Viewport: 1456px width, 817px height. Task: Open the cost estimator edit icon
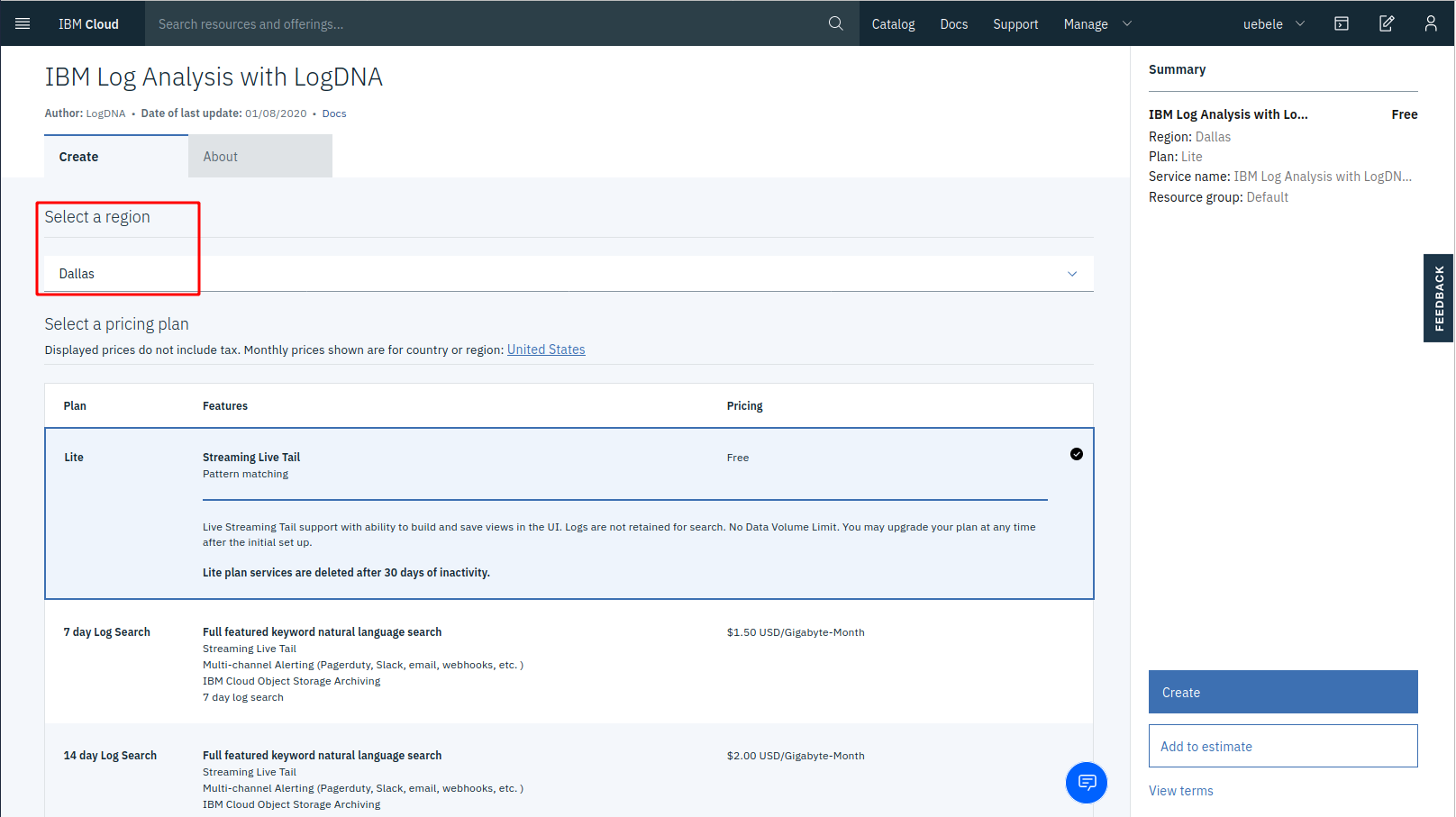pos(1387,23)
